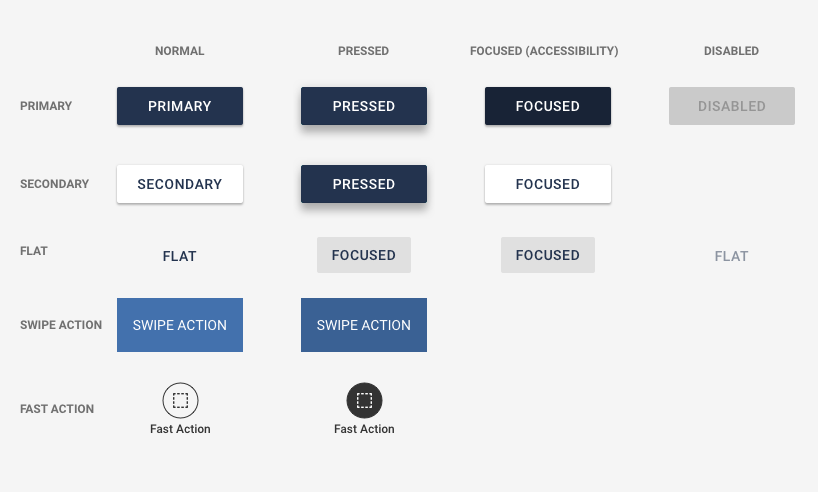Click the NORMAL column header
The height and width of the screenshot is (492, 818).
click(180, 51)
